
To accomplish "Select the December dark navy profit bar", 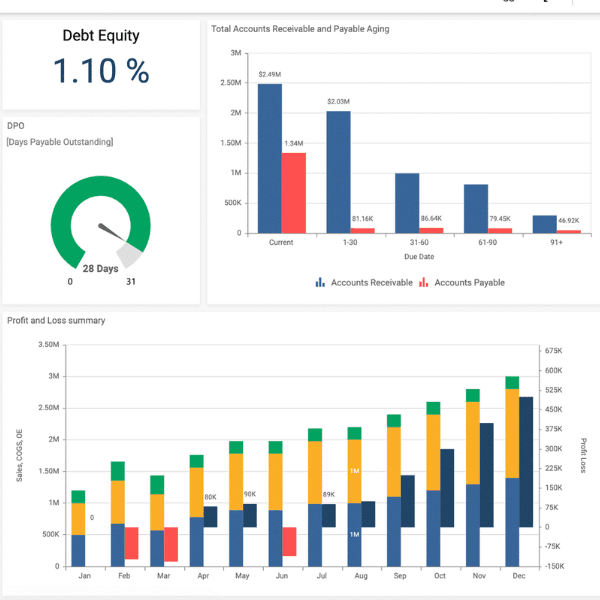I will (x=526, y=462).
